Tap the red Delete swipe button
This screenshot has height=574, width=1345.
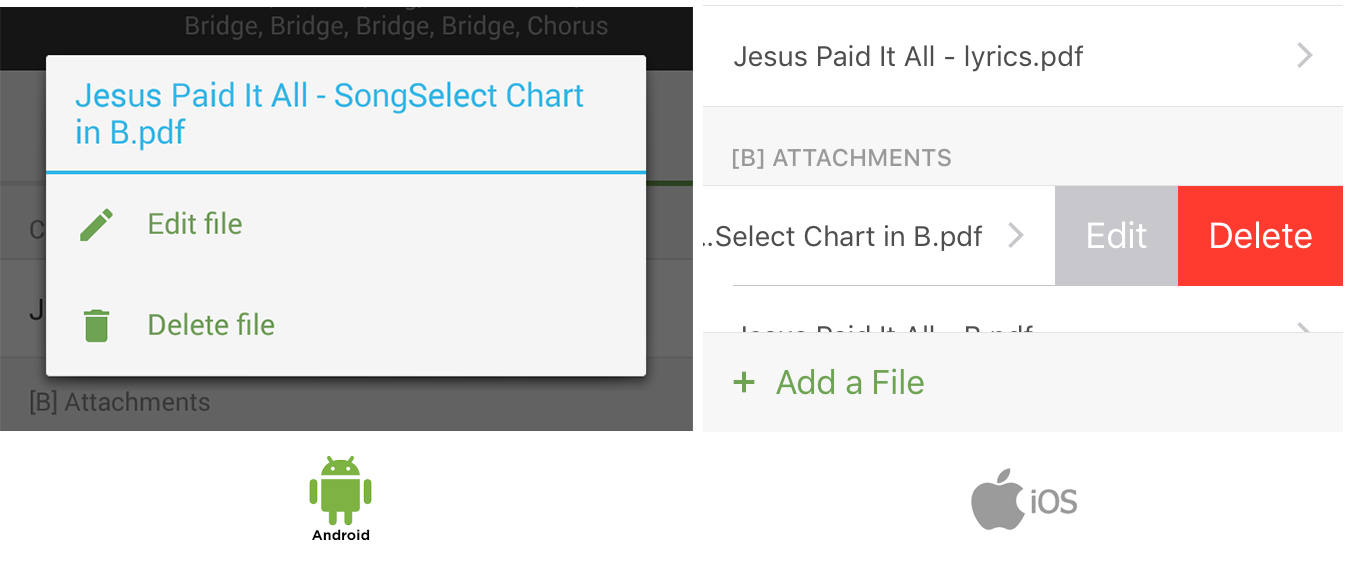pyautogui.click(x=1260, y=236)
